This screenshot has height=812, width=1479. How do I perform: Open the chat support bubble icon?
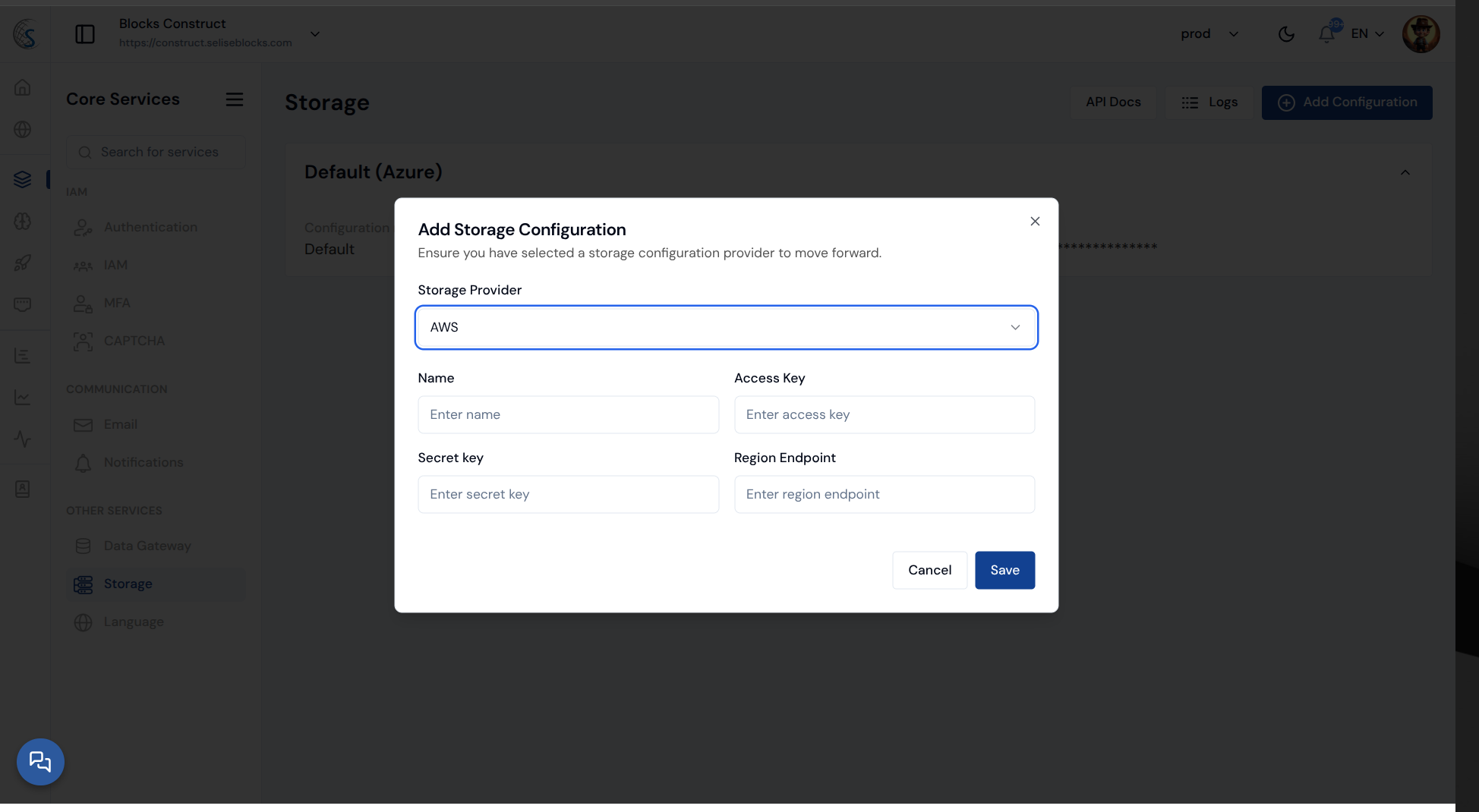(40, 761)
